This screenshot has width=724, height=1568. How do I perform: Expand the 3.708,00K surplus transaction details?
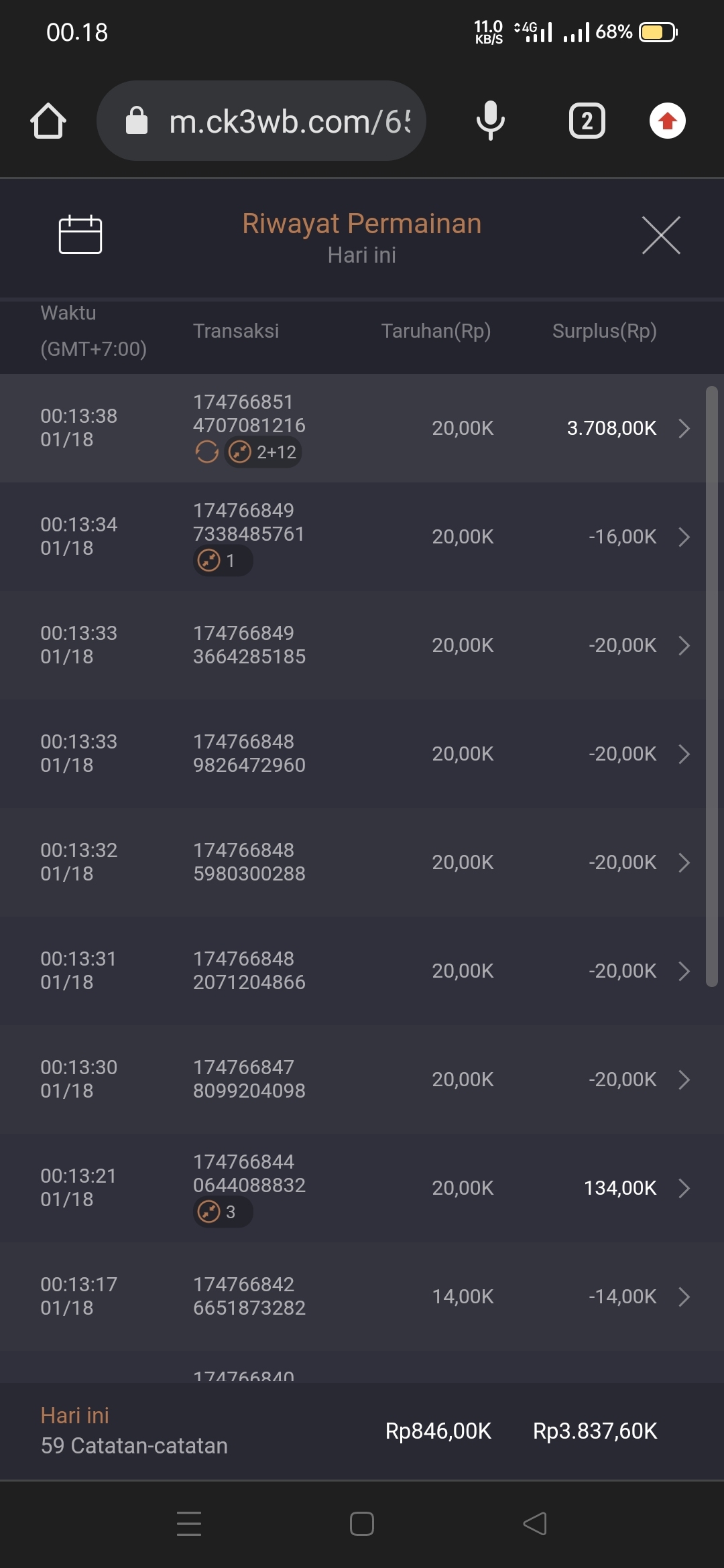684,428
